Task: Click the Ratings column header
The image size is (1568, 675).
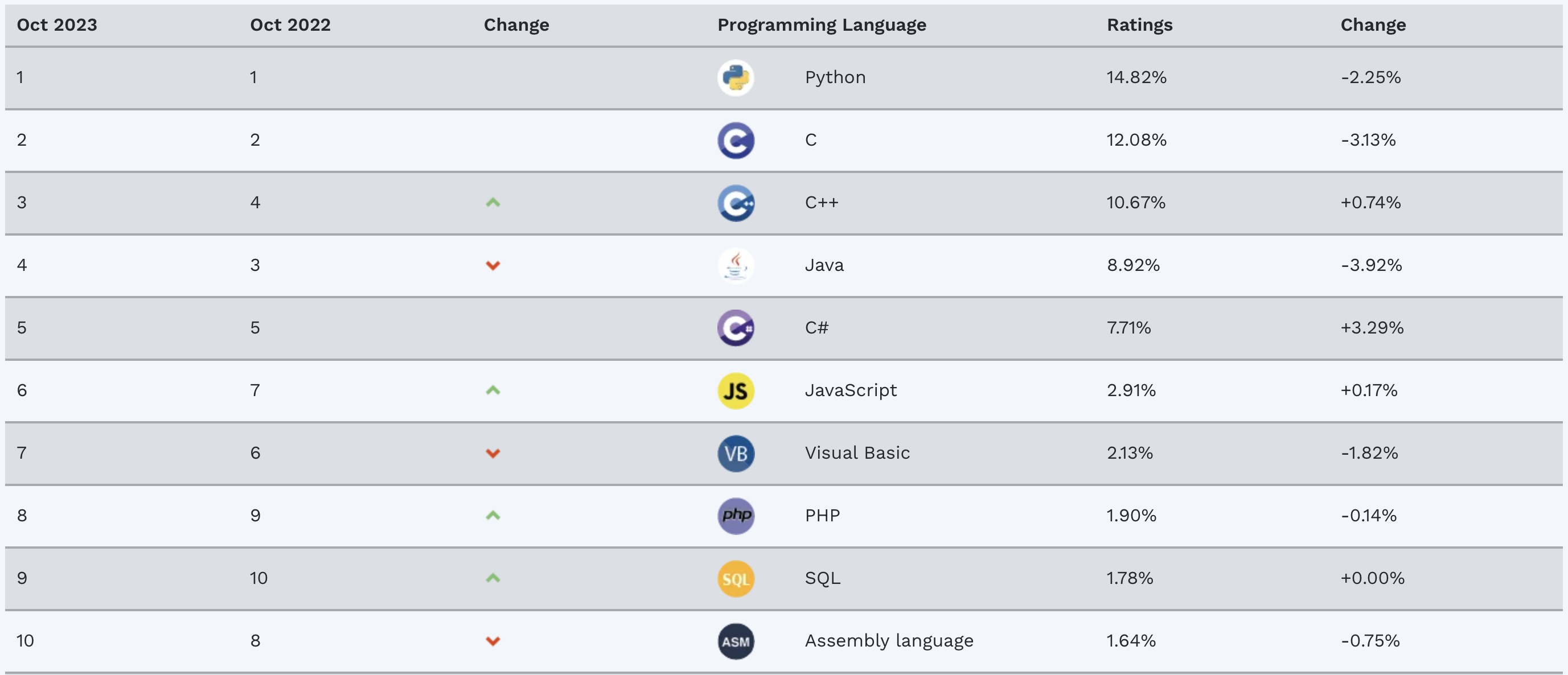Action: pyautogui.click(x=1139, y=25)
